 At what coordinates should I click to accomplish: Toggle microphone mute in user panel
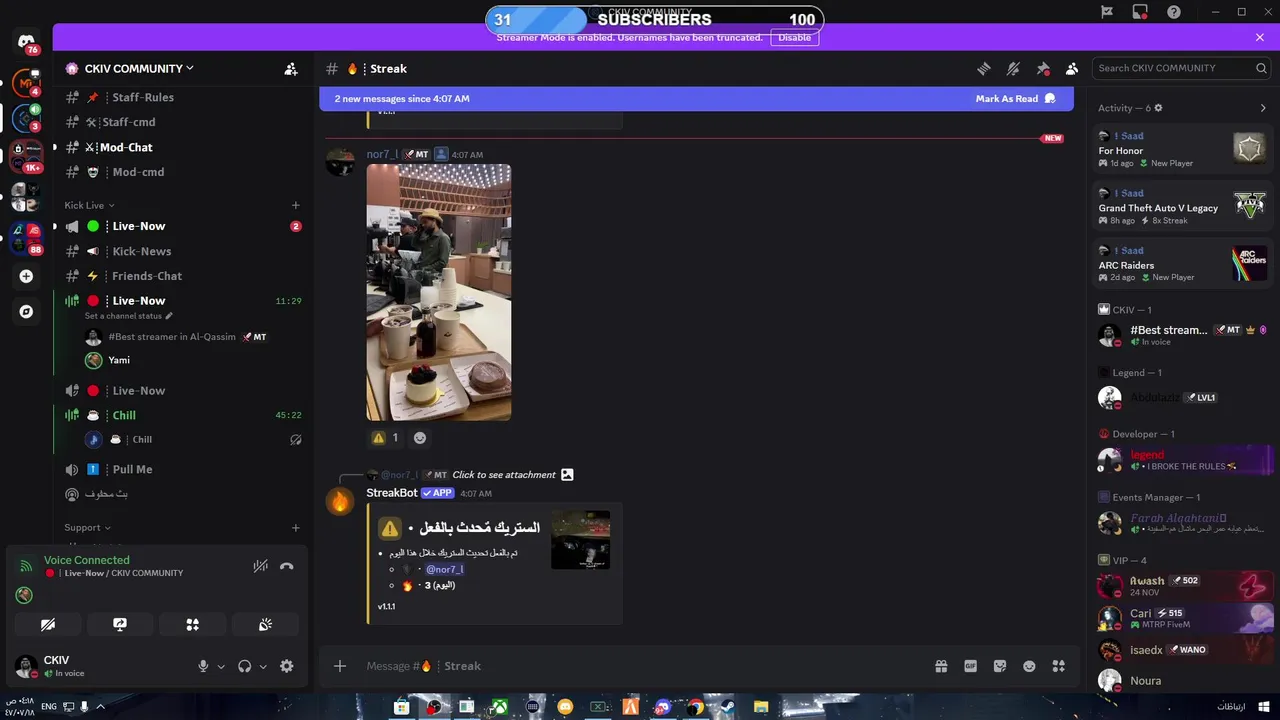(x=203, y=666)
